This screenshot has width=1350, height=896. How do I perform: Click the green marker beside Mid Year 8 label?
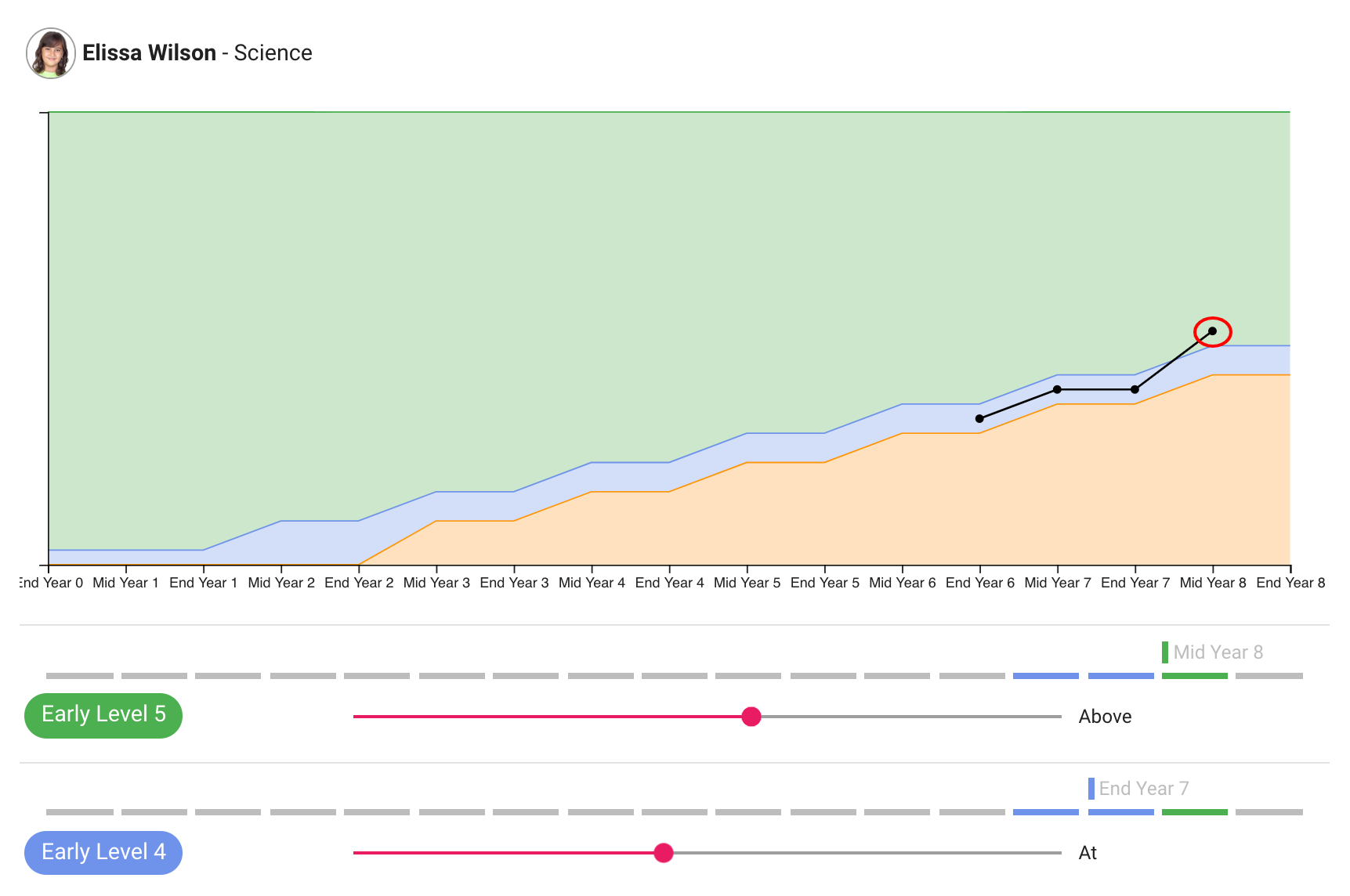tap(1164, 652)
